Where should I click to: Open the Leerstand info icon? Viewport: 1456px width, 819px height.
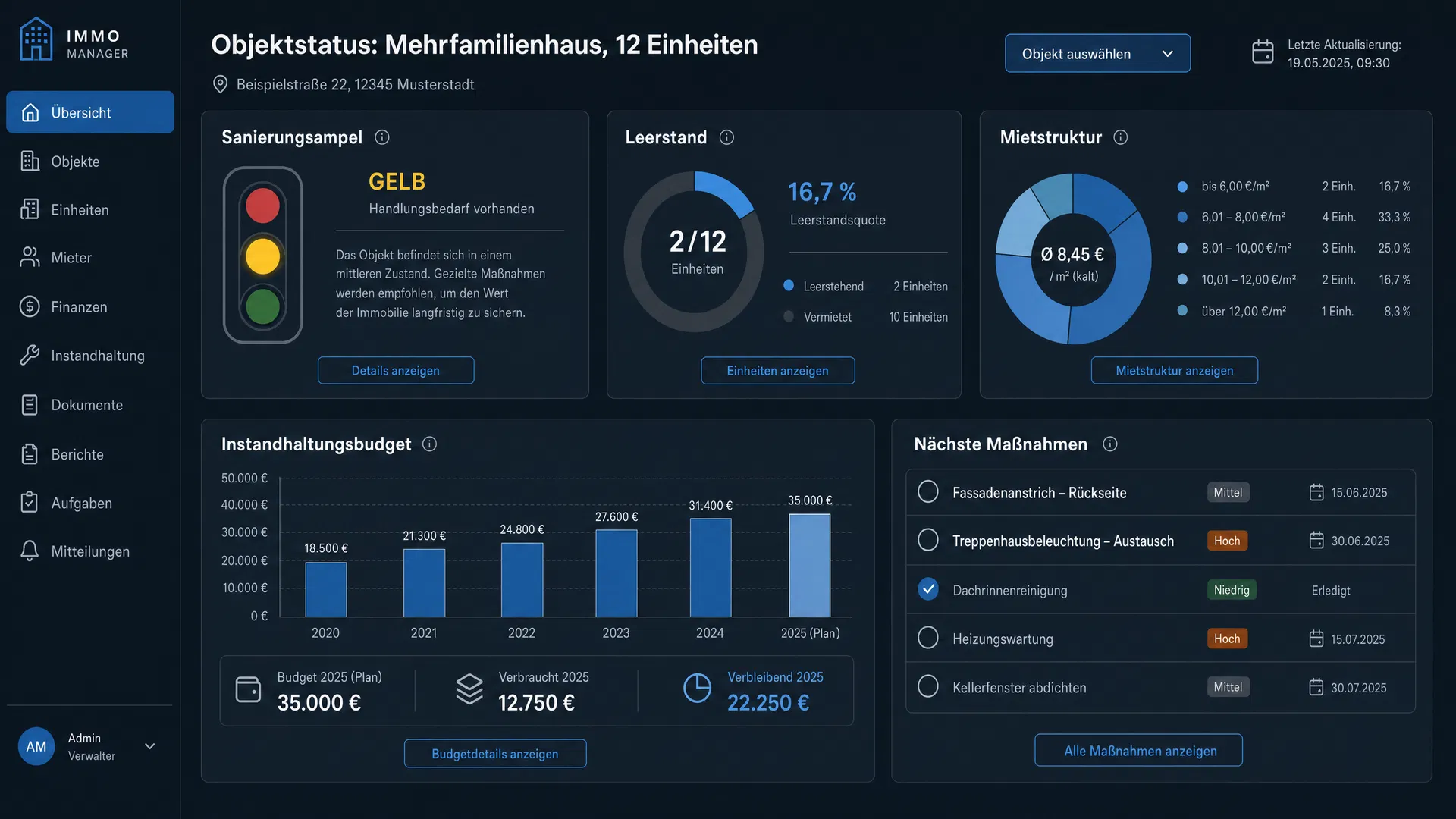coord(726,137)
